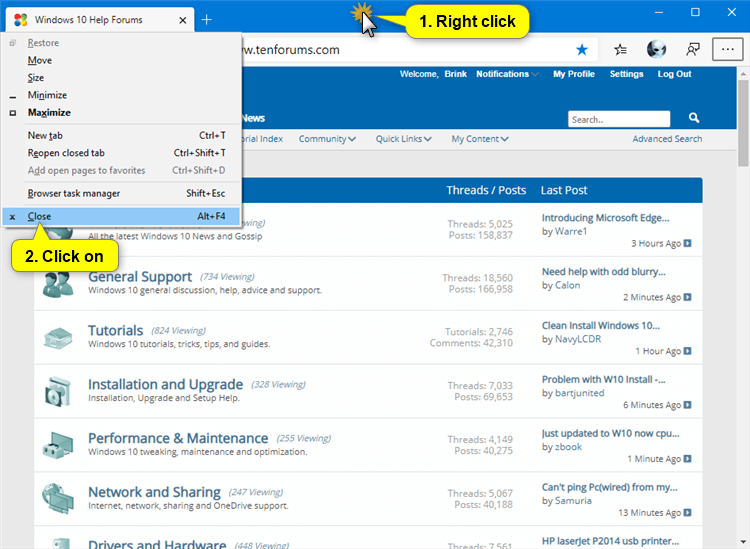Click the feedback person icon
Screen dimensions: 750x549
[x=693, y=49]
